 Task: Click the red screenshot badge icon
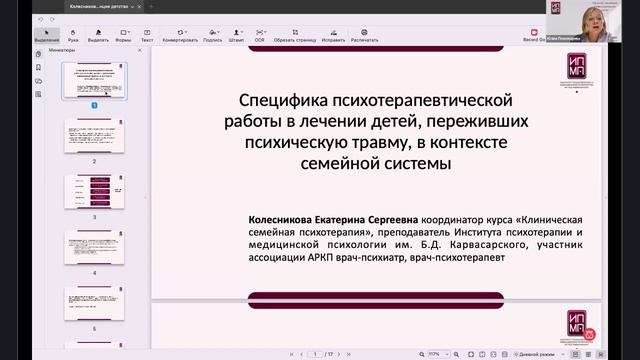[x=589, y=334]
